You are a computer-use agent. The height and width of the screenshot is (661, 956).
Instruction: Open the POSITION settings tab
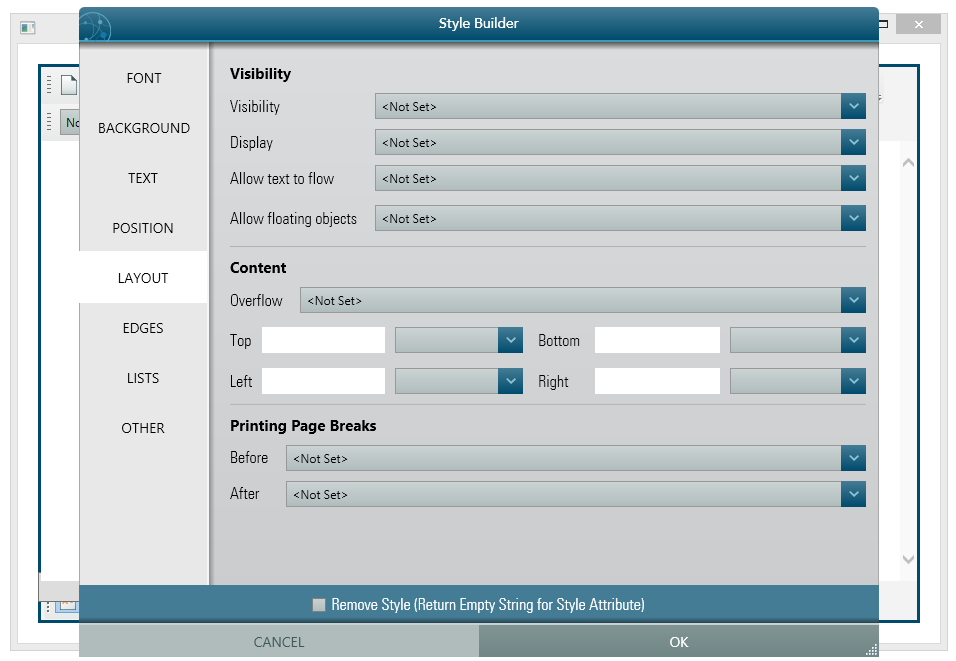click(143, 228)
